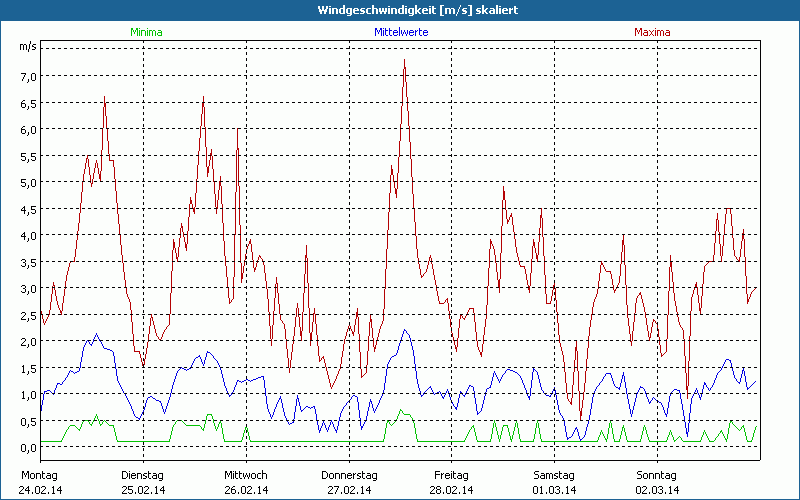
Task: Select the Donnerstag day label
Action: (349, 475)
